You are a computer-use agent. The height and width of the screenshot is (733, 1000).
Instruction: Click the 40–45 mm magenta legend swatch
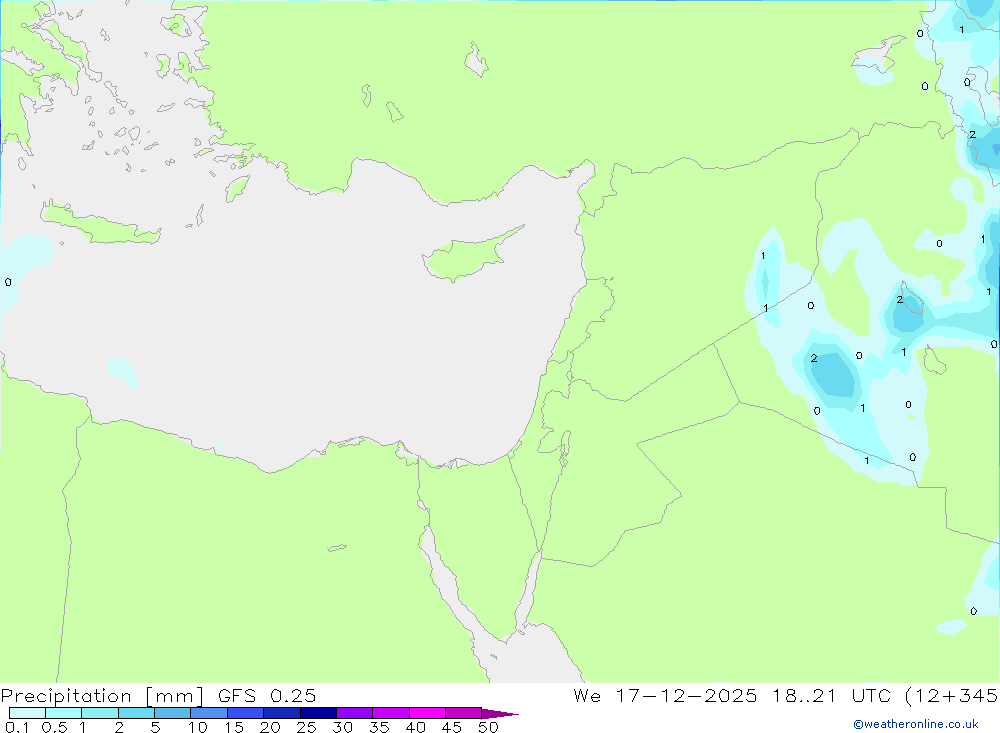[427, 713]
